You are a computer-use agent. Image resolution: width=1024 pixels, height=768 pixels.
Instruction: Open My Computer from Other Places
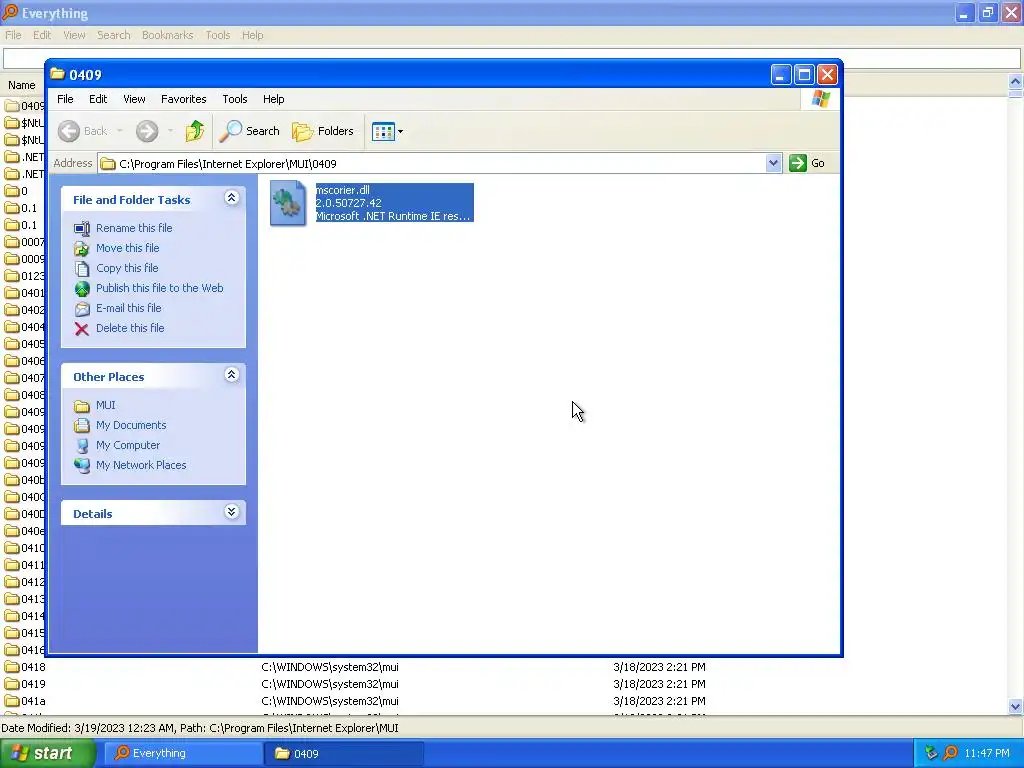click(127, 445)
